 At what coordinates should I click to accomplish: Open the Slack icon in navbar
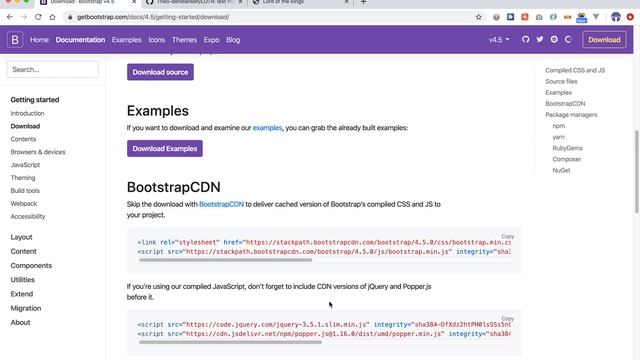click(554, 40)
